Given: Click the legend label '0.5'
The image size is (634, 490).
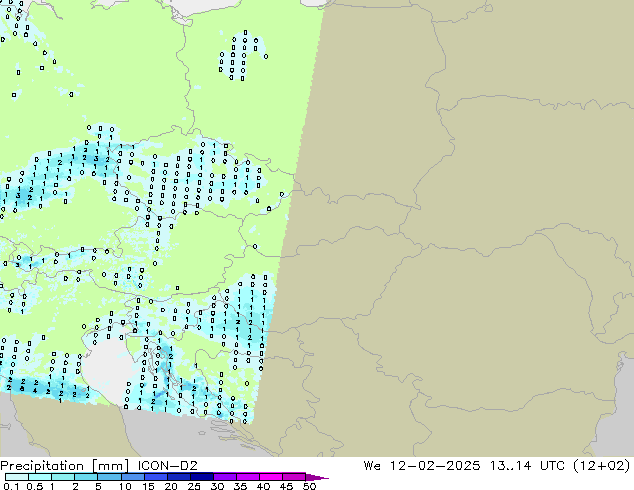Looking at the screenshot, I should 35,486.
